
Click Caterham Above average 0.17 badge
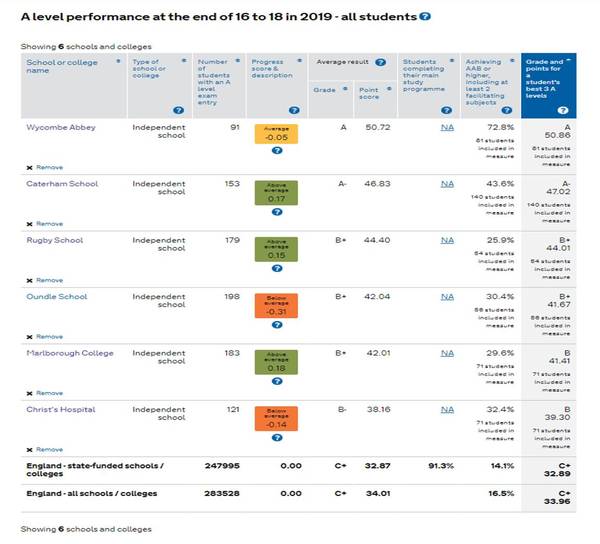click(276, 193)
